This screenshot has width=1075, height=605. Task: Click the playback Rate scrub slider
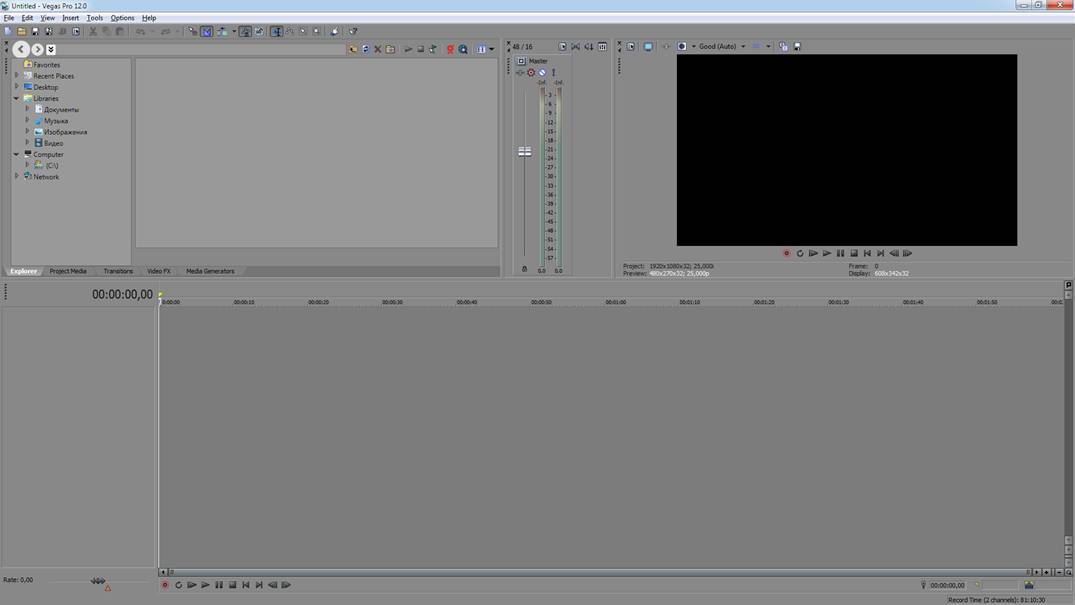click(98, 582)
